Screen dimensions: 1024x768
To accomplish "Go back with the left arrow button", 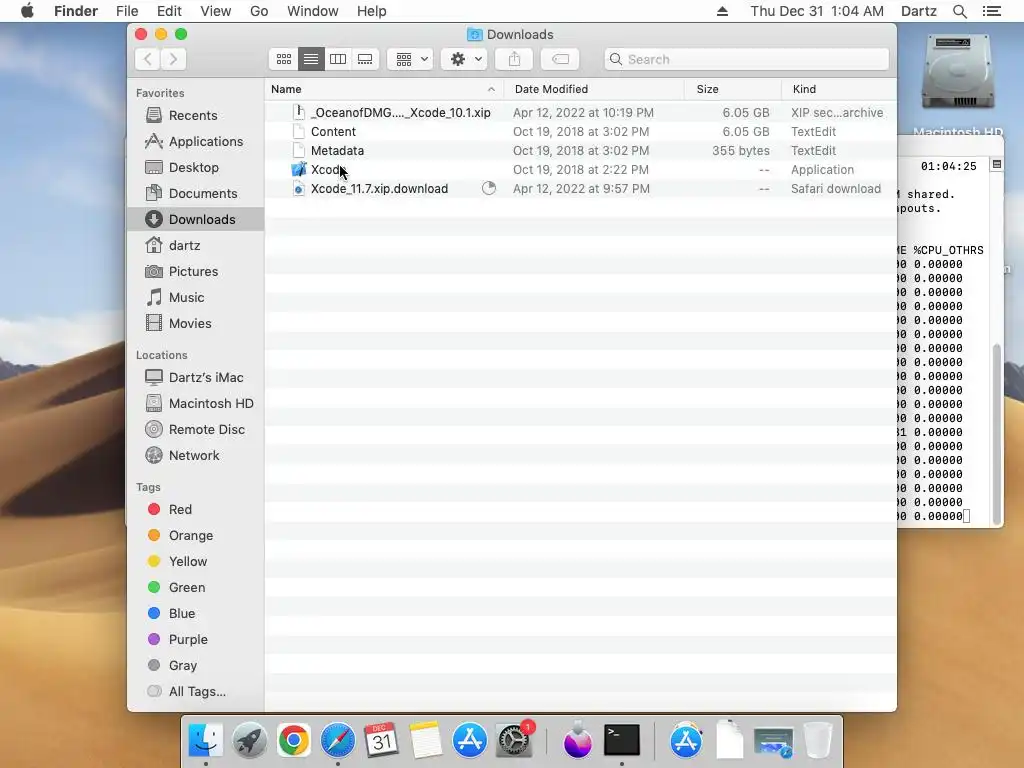I will pos(148,59).
